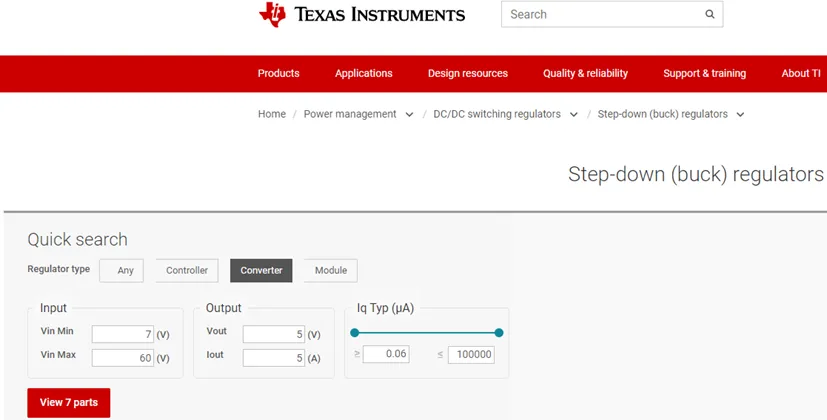This screenshot has width=827, height=420.
Task: Expand the DC/DC switching regulators chevron
Action: click(x=574, y=114)
